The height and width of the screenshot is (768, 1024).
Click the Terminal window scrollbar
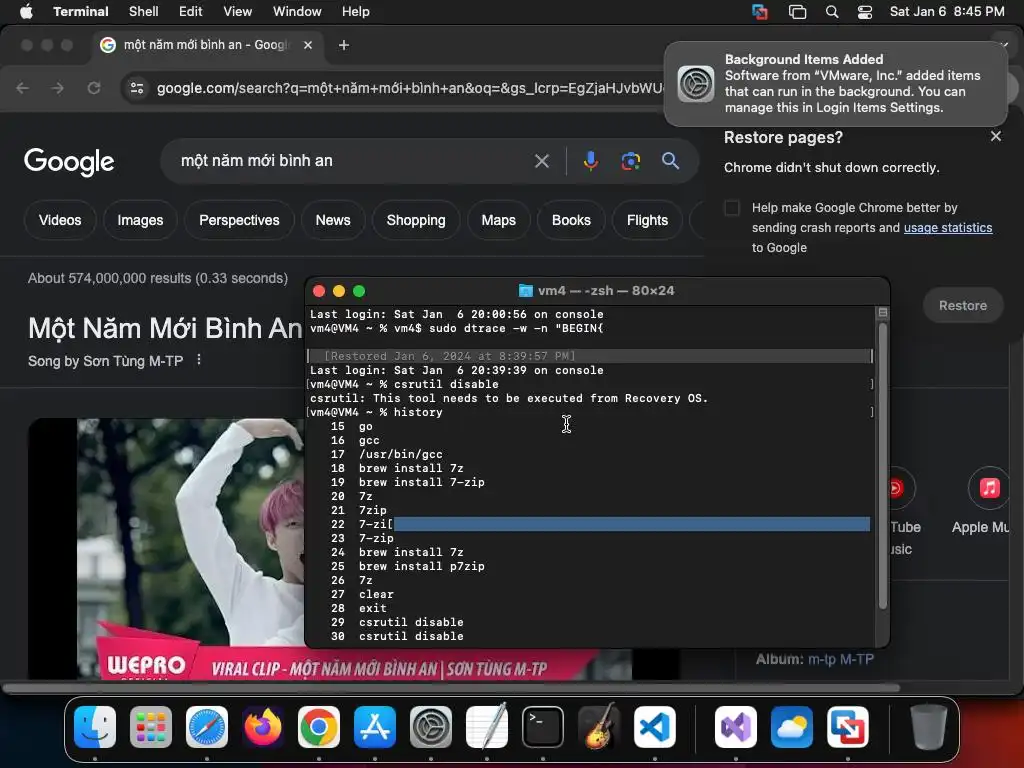click(x=882, y=467)
